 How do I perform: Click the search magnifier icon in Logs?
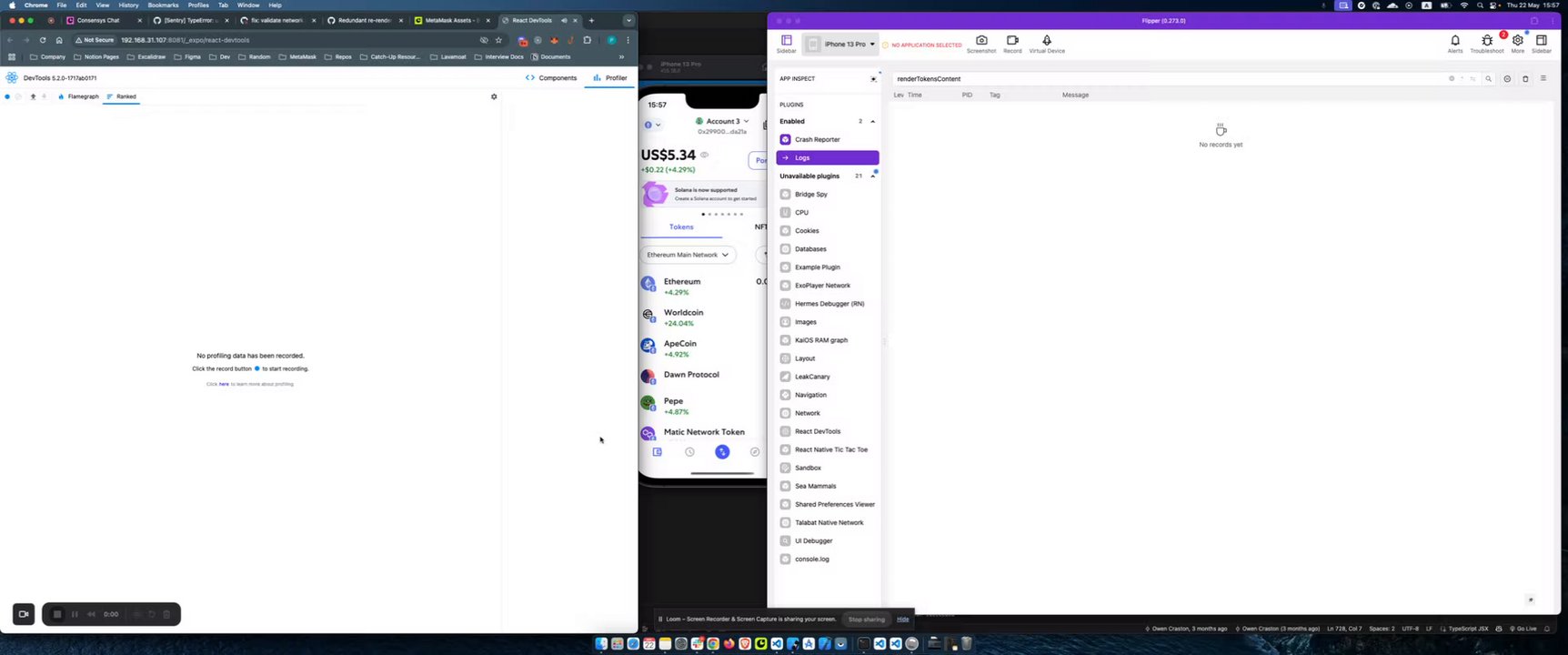pyautogui.click(x=1488, y=79)
